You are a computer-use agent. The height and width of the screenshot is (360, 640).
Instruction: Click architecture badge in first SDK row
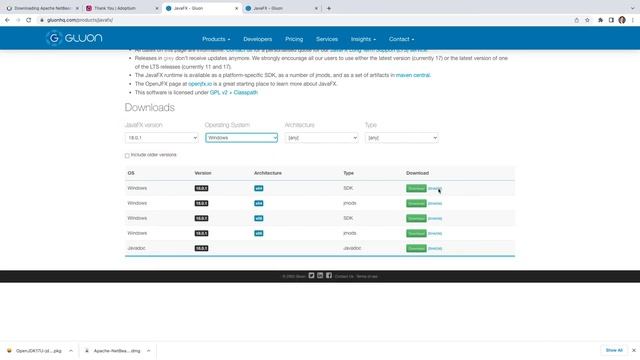coord(259,188)
